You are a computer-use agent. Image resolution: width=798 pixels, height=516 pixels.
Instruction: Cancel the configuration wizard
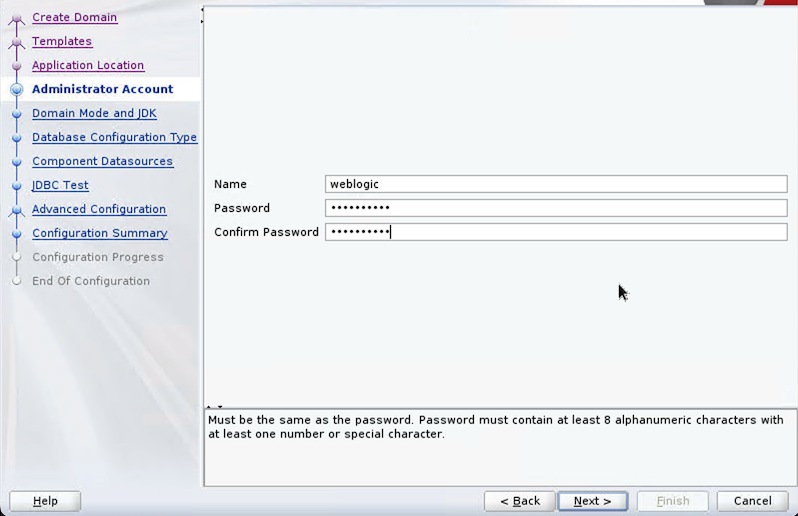pyautogui.click(x=752, y=501)
